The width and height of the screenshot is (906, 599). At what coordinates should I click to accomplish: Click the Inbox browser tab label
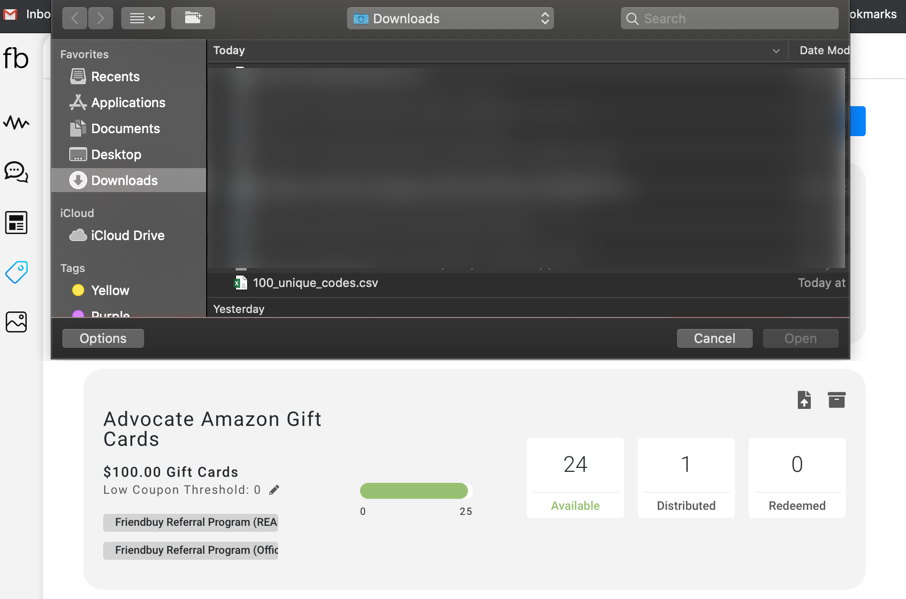point(38,14)
